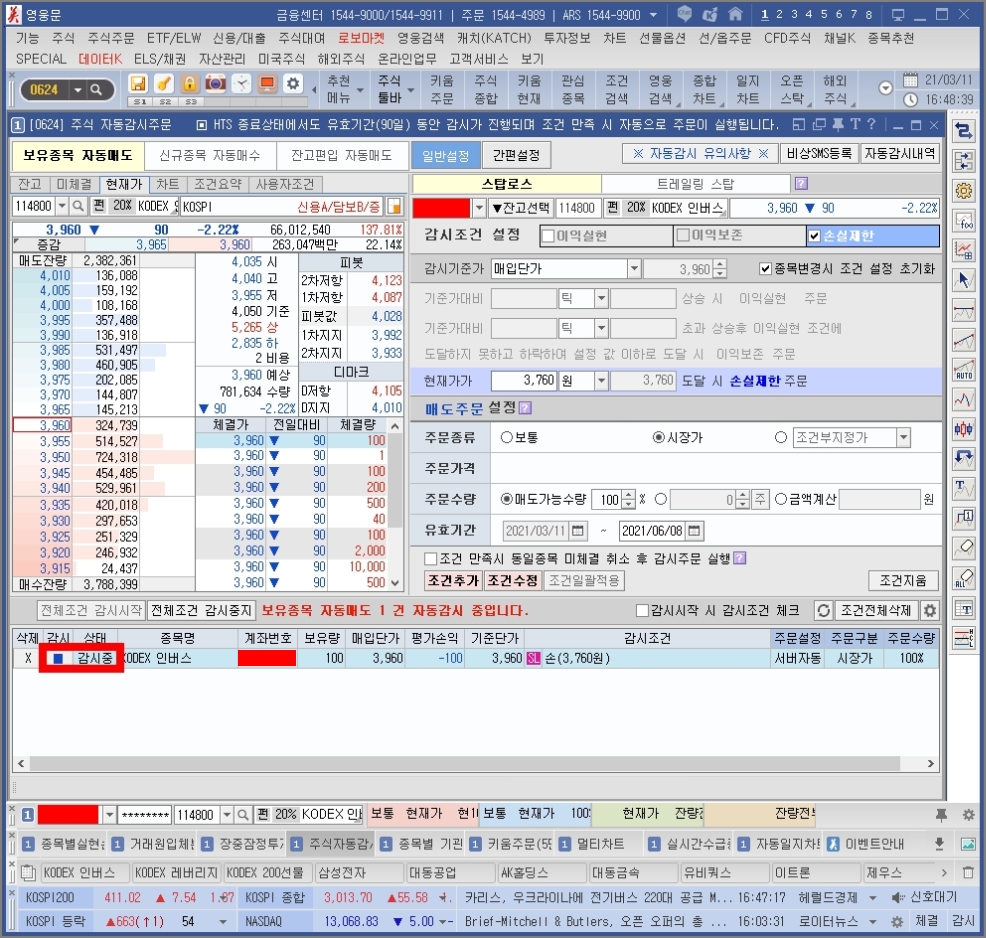Viewport: 986px width, 938px height.
Task: Expand the 주식 툴바 dropdown arrow
Action: (x=411, y=91)
